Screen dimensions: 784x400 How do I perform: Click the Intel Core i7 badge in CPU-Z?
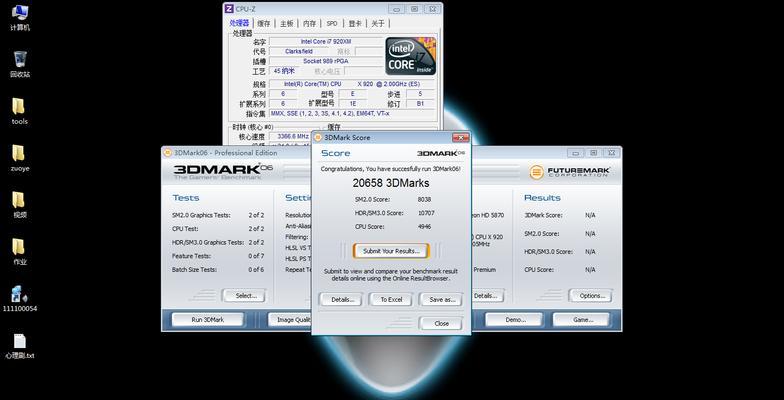[410, 56]
